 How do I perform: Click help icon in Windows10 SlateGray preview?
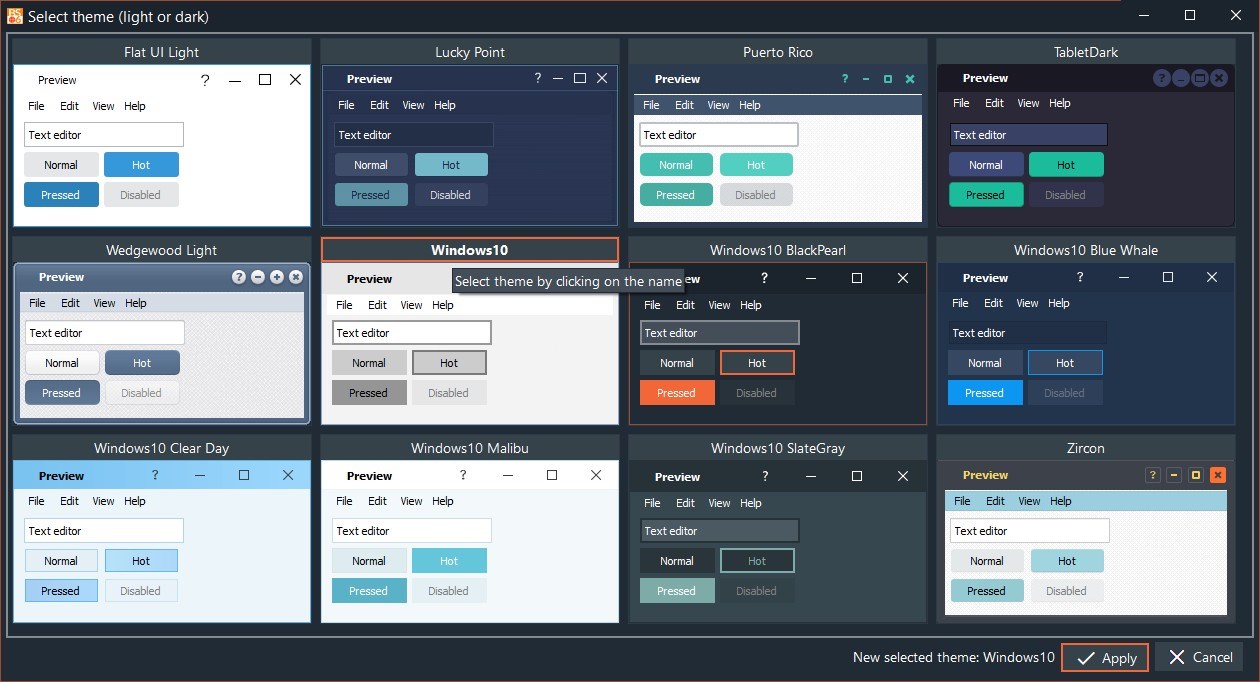click(765, 477)
